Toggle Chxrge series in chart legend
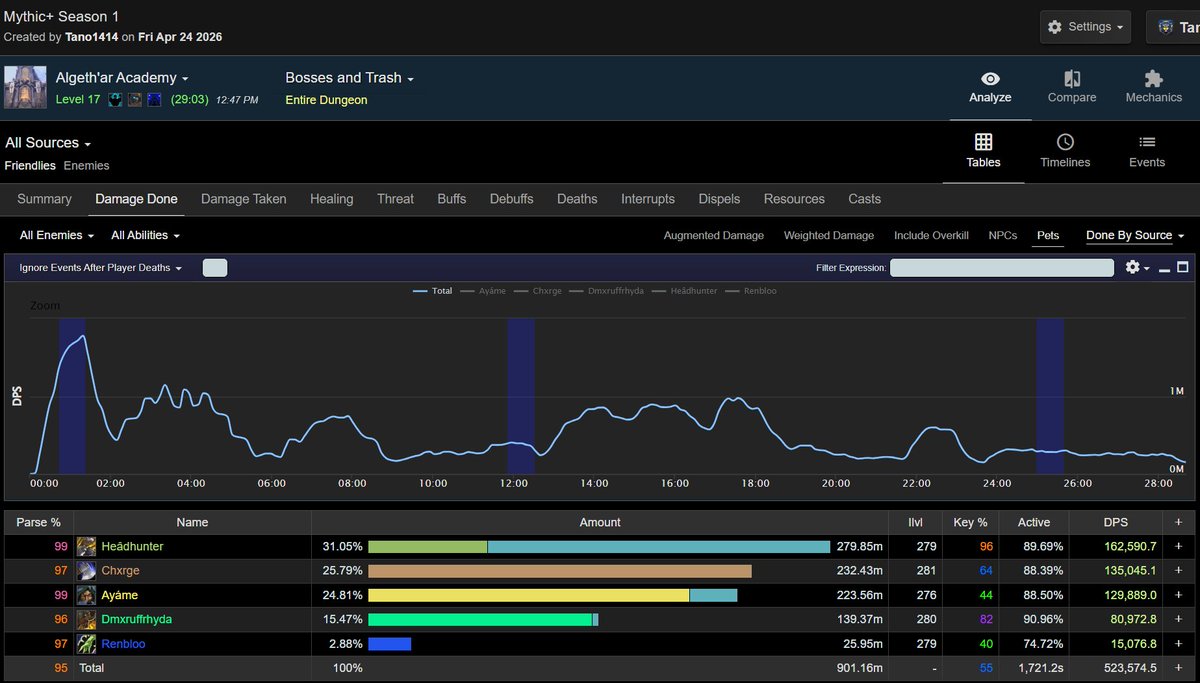The width and height of the screenshot is (1200, 683). click(538, 291)
